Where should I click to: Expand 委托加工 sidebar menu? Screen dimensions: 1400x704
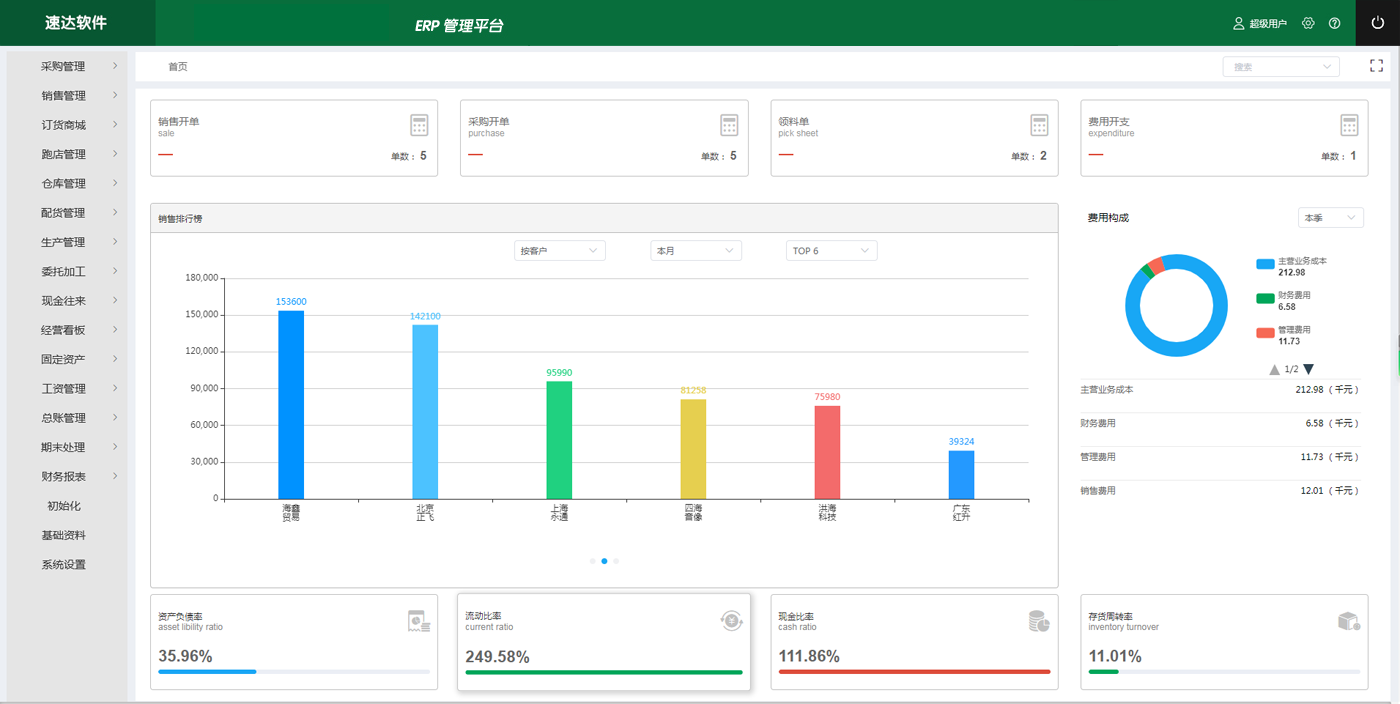coord(67,271)
